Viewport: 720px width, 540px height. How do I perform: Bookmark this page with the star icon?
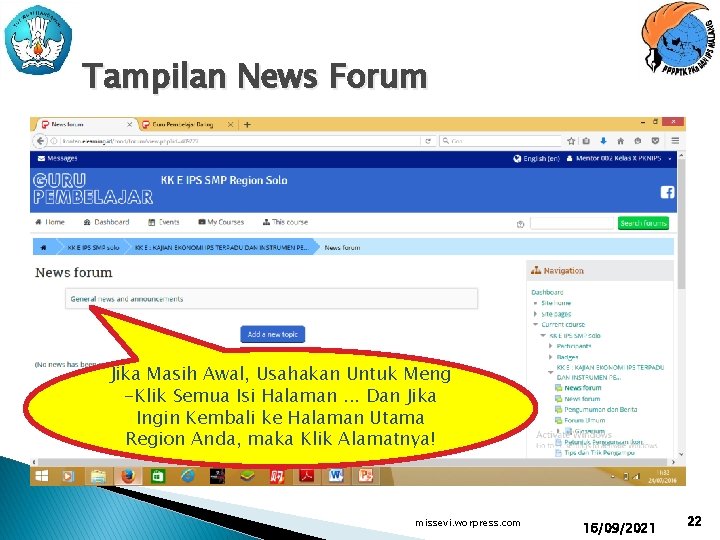571,141
